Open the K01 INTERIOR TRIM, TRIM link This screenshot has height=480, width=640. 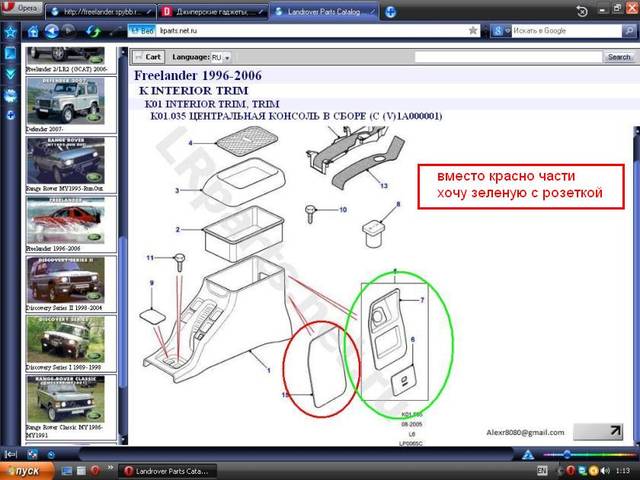click(212, 104)
